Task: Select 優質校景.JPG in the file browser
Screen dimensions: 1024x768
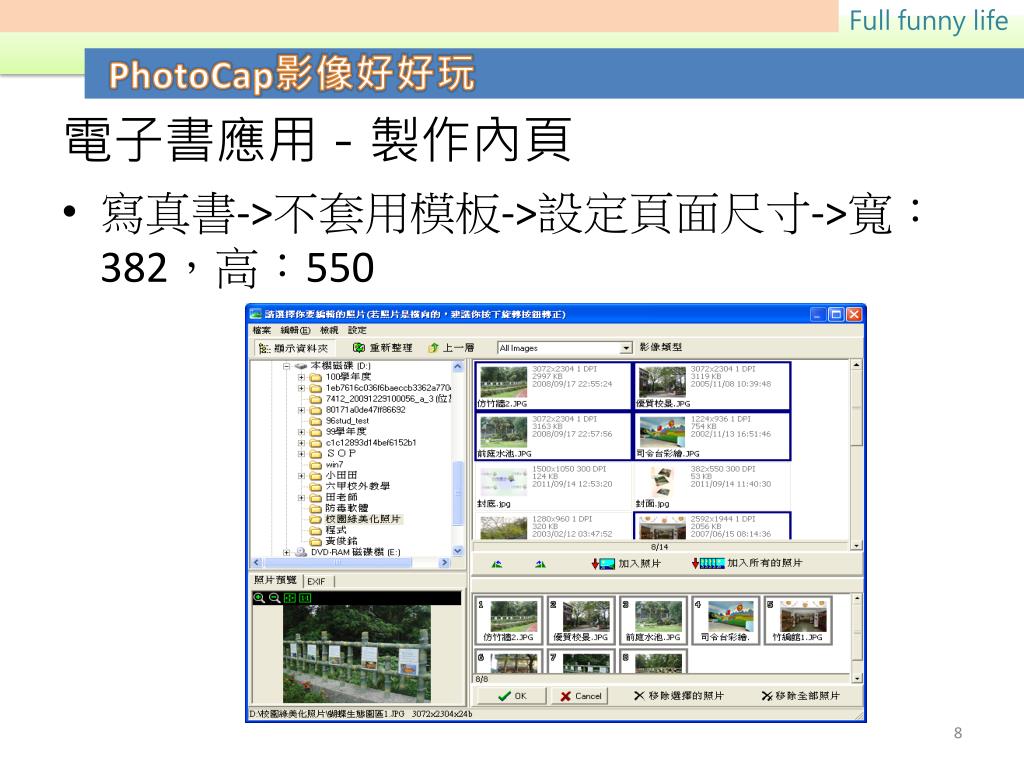Action: [x=712, y=386]
